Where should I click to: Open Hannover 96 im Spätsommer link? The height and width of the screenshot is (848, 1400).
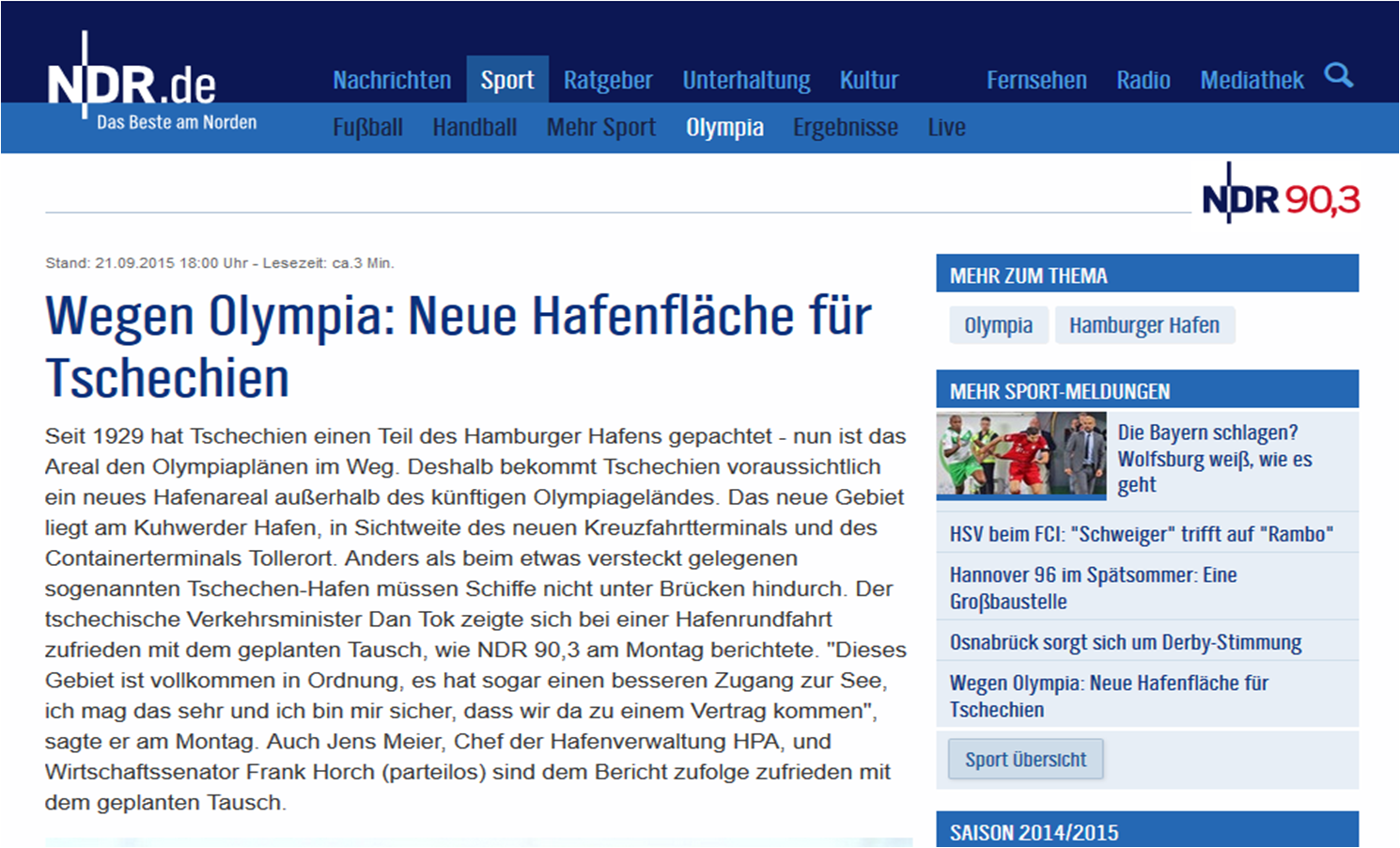pos(1093,588)
